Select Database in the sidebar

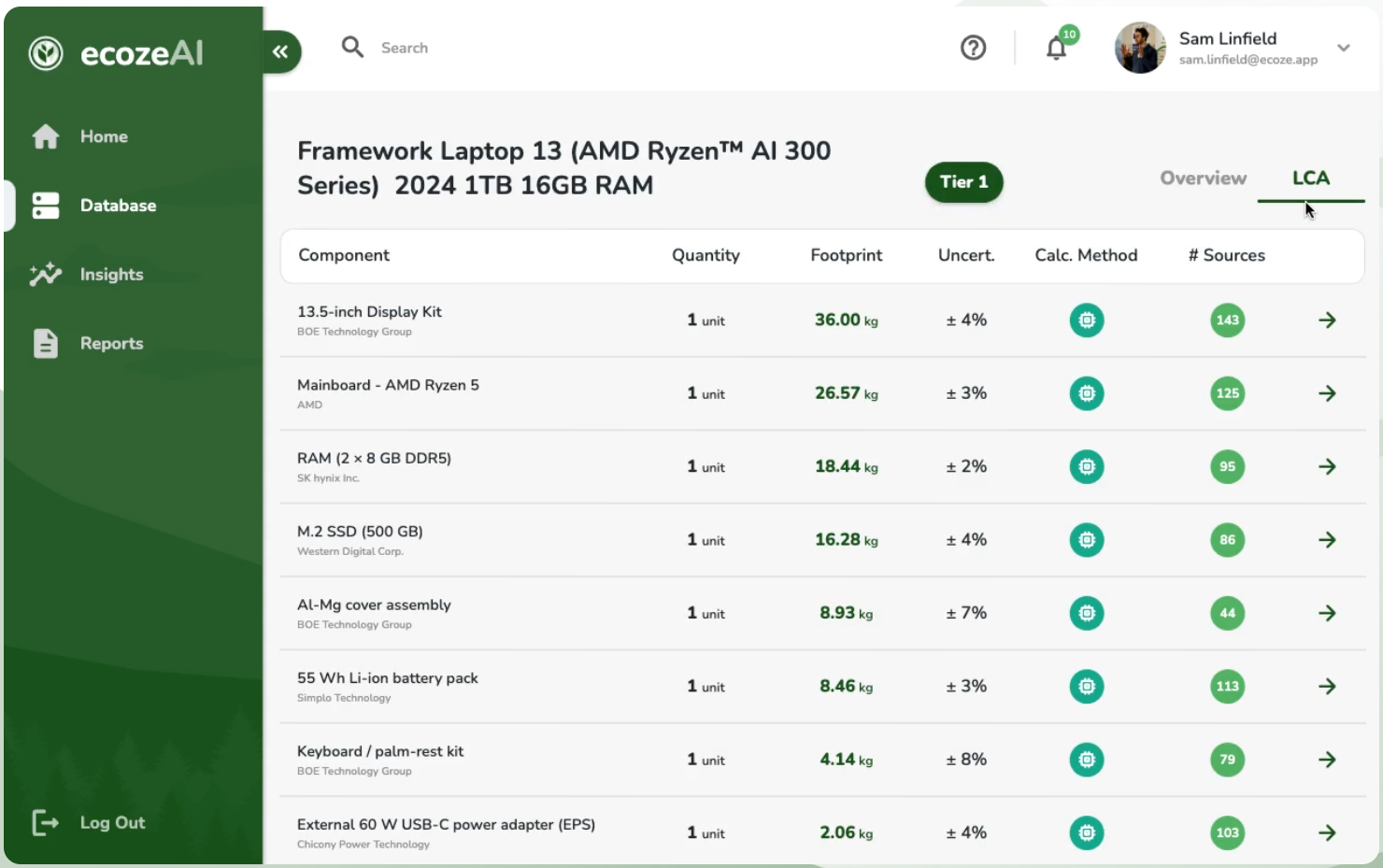(117, 206)
